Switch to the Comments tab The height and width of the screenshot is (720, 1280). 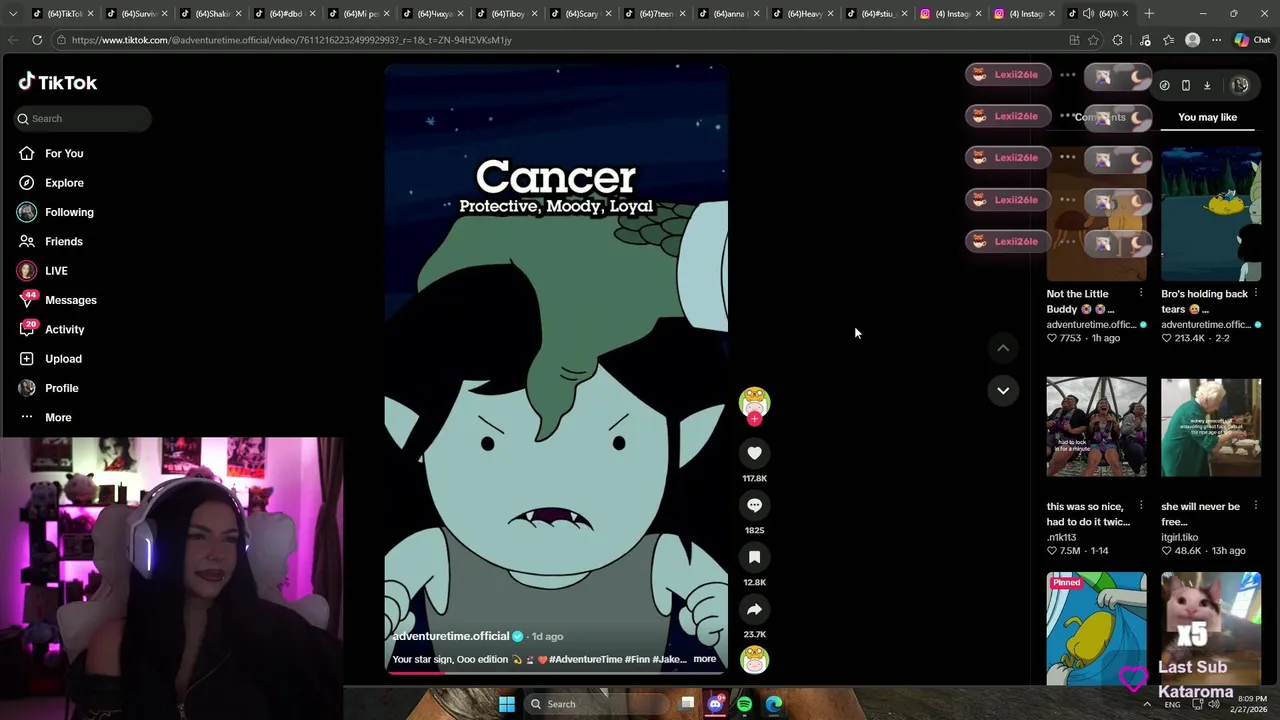[1100, 117]
